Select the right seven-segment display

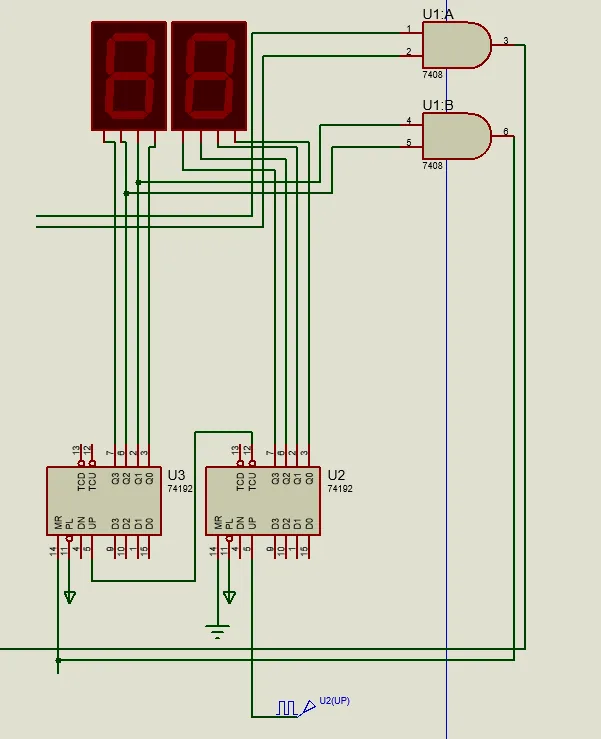tap(209, 75)
